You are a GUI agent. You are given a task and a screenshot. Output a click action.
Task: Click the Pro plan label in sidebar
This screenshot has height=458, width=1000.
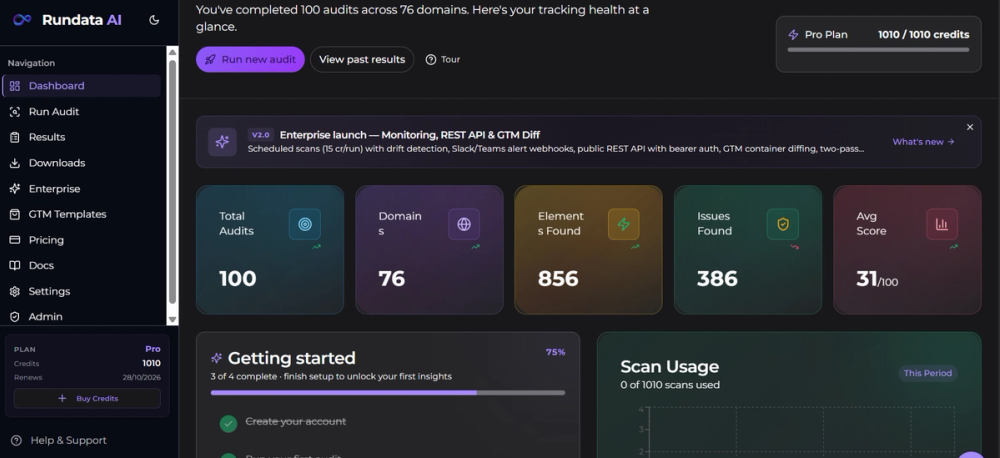(153, 349)
